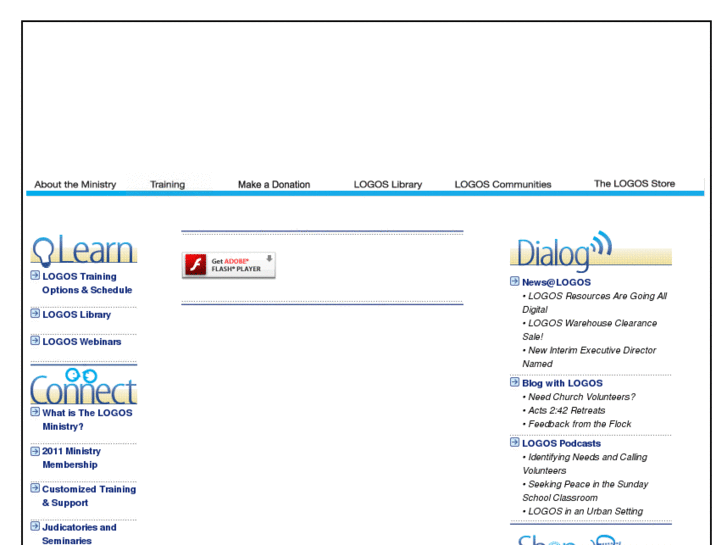Open LOGOS Library in the navigation bar

(388, 184)
